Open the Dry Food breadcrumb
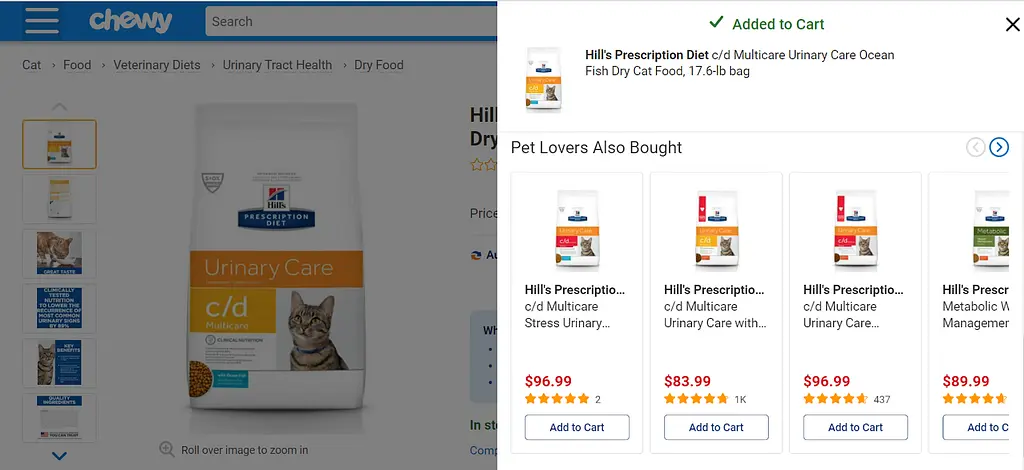The image size is (1024, 470). [x=379, y=65]
